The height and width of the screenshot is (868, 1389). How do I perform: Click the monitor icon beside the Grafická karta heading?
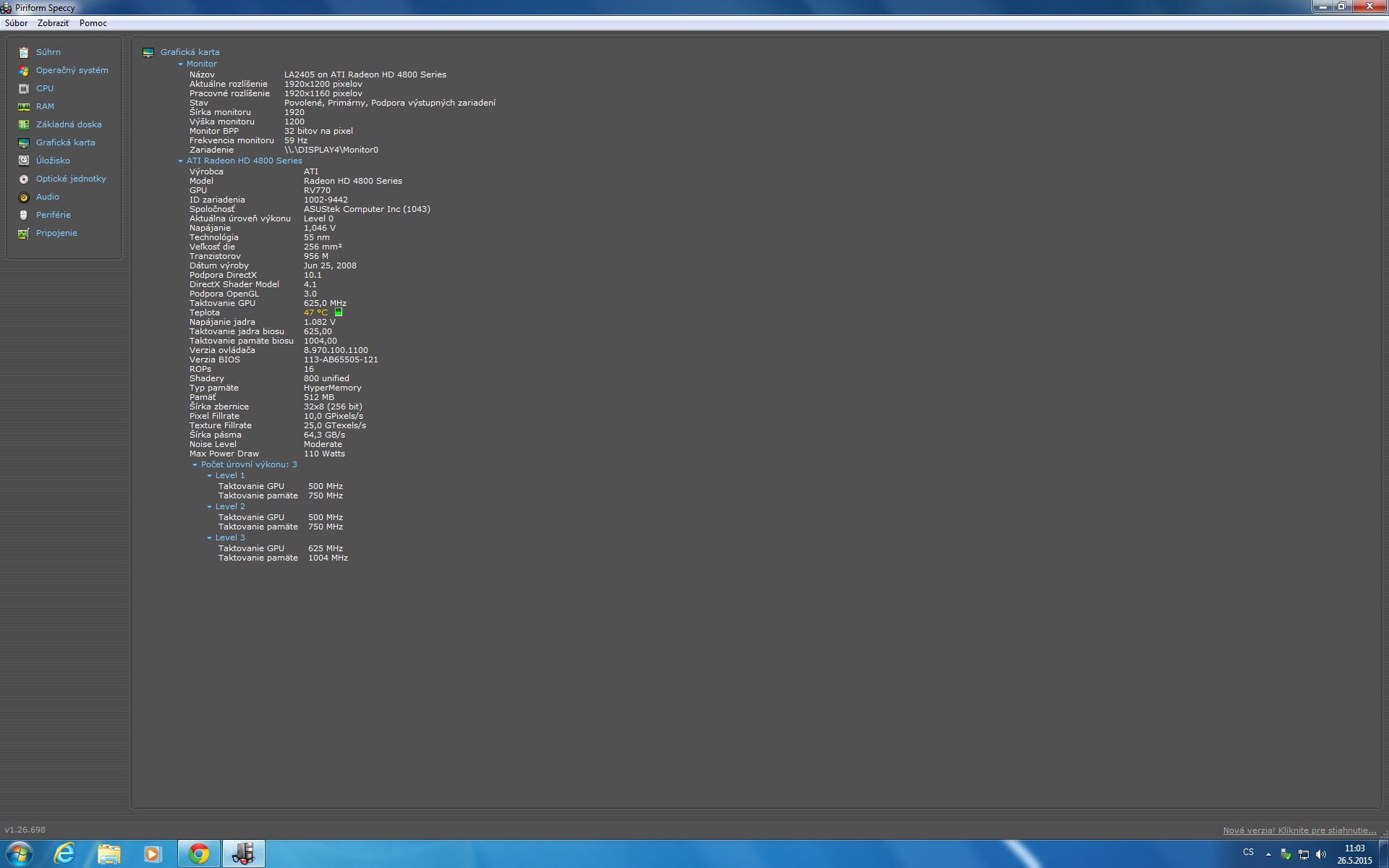point(148,52)
